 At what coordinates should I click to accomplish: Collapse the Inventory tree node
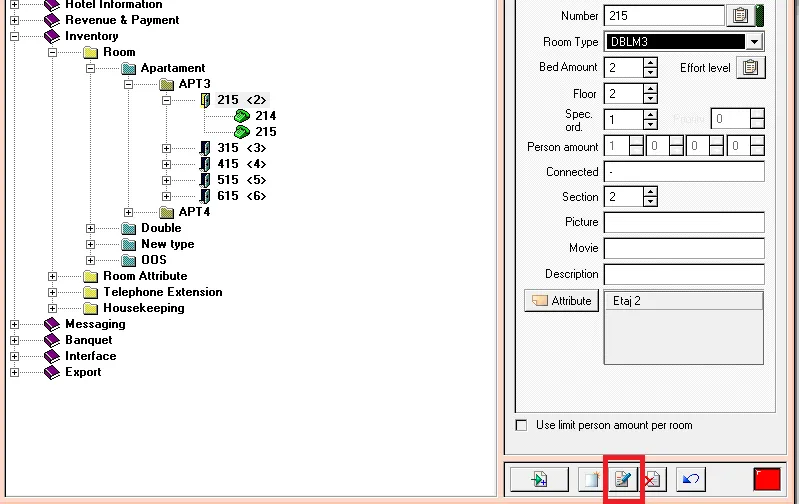pyautogui.click(x=14, y=36)
